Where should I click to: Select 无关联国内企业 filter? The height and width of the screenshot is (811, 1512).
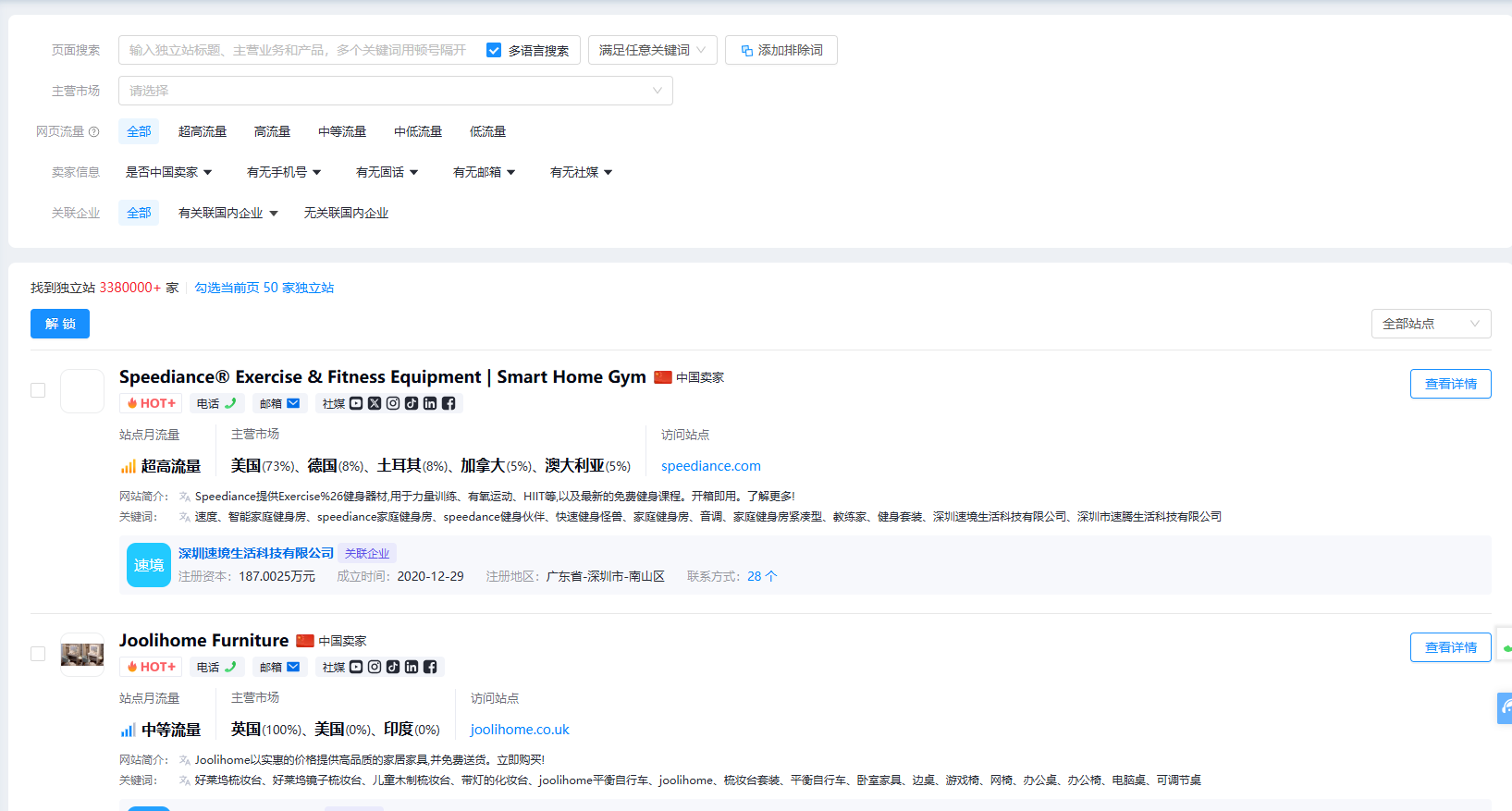pos(346,213)
